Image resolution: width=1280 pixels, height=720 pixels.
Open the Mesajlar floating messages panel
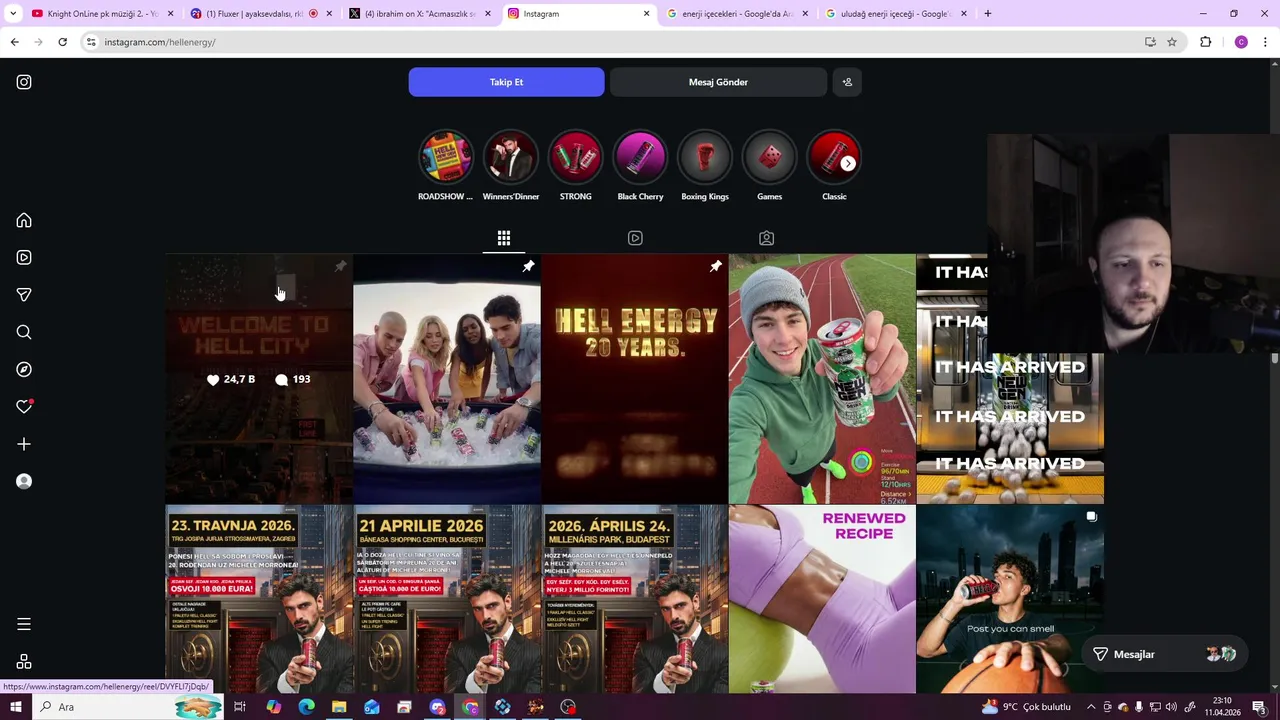(x=1164, y=654)
